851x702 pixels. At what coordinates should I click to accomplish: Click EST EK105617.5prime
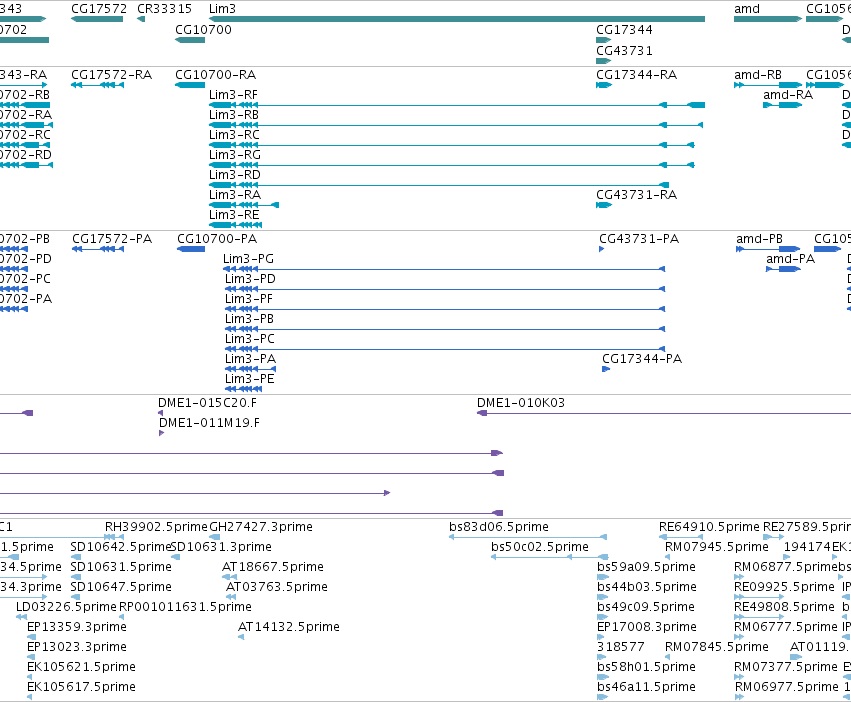[x=81, y=687]
